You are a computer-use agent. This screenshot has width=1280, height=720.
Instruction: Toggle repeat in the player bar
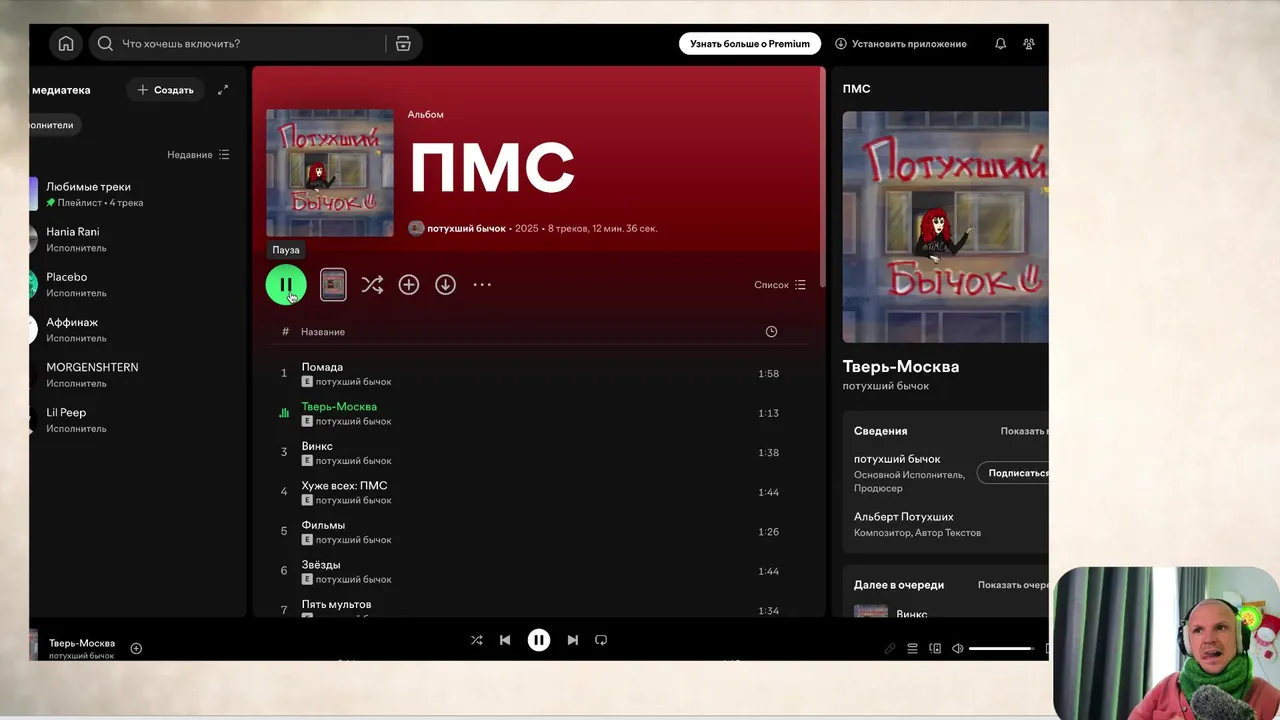601,640
